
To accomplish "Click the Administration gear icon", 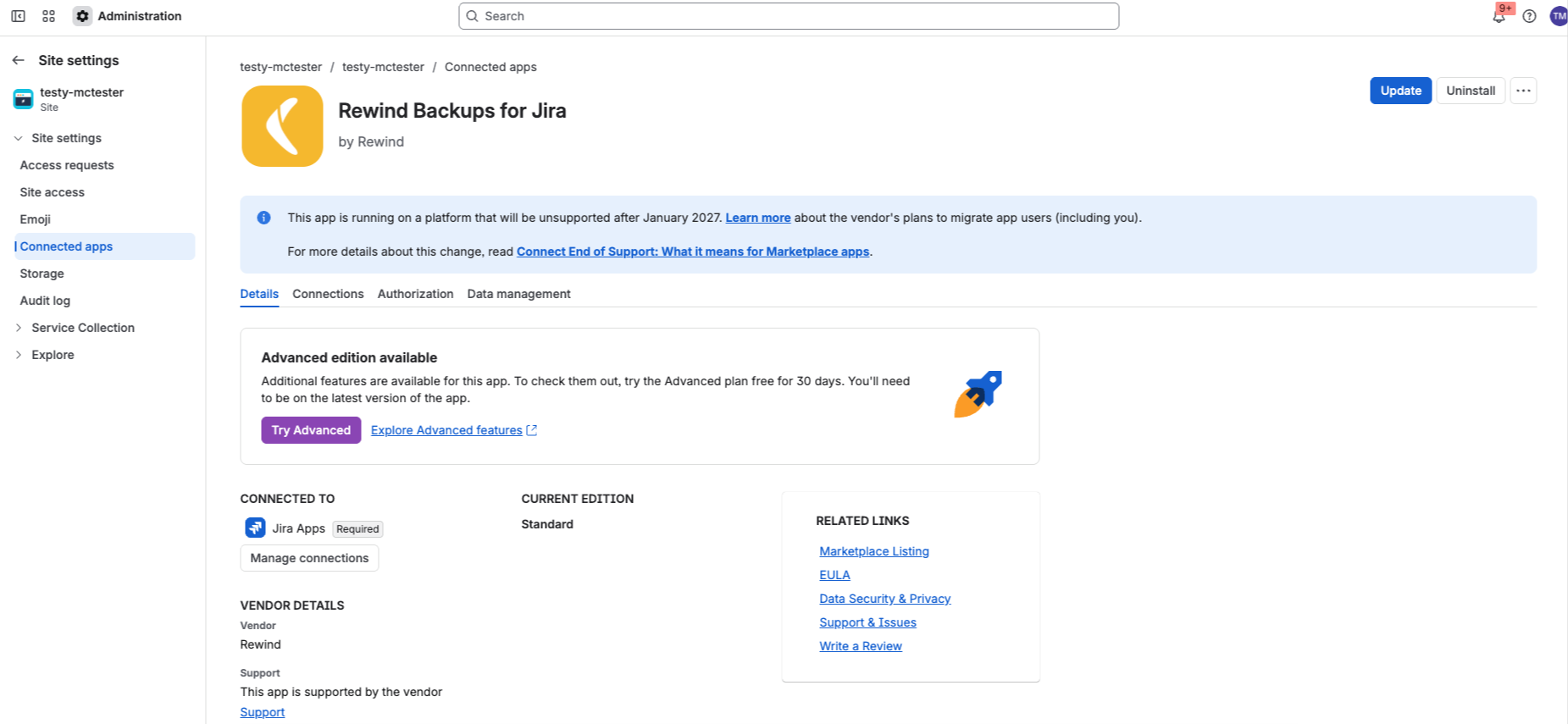I will 82,16.
